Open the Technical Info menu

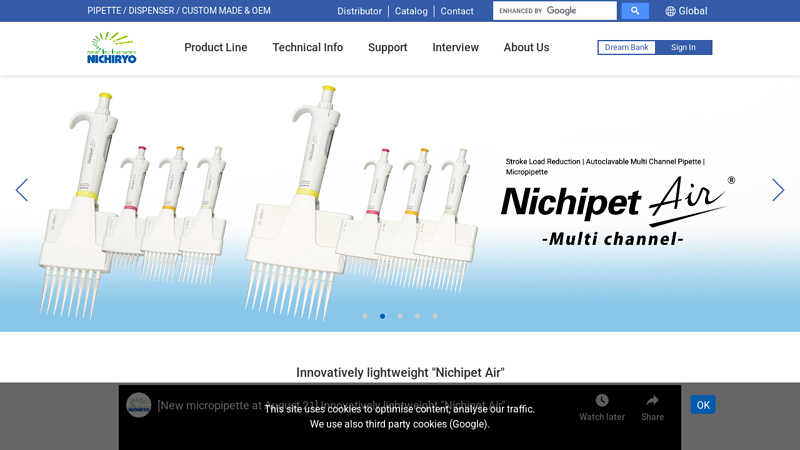click(x=308, y=47)
